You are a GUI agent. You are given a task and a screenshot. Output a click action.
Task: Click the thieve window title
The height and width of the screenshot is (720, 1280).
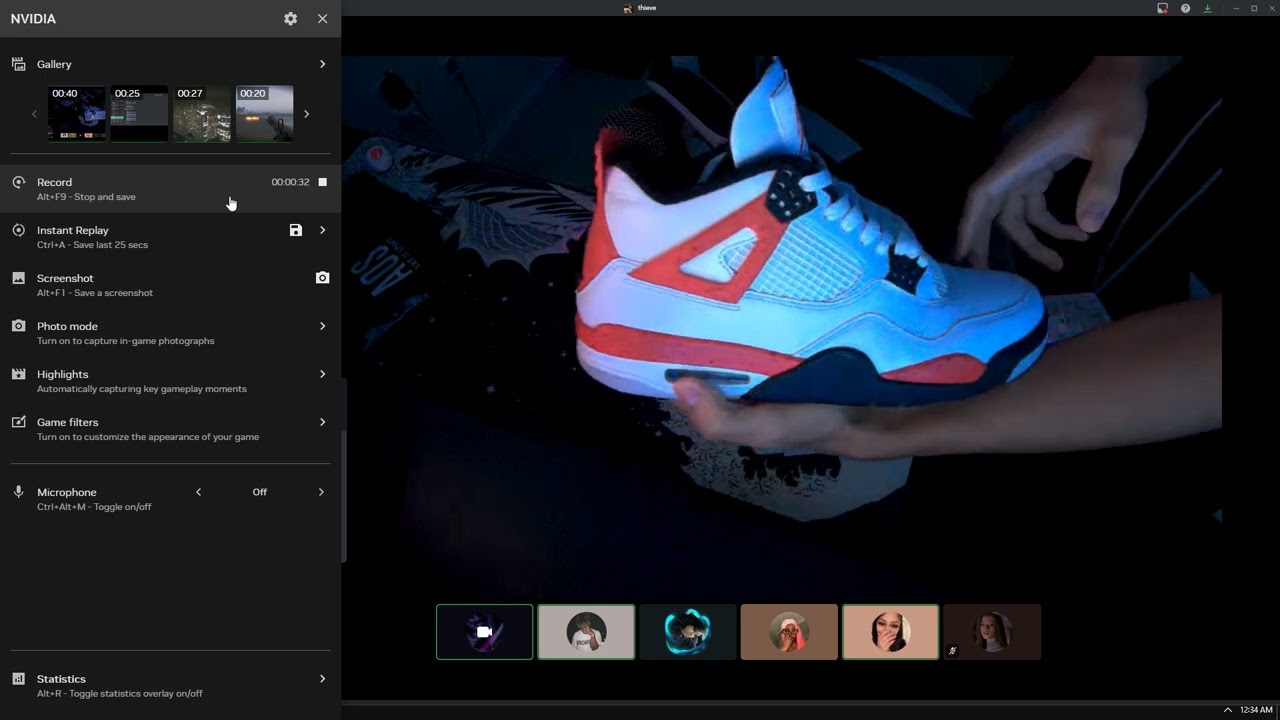[x=646, y=8]
